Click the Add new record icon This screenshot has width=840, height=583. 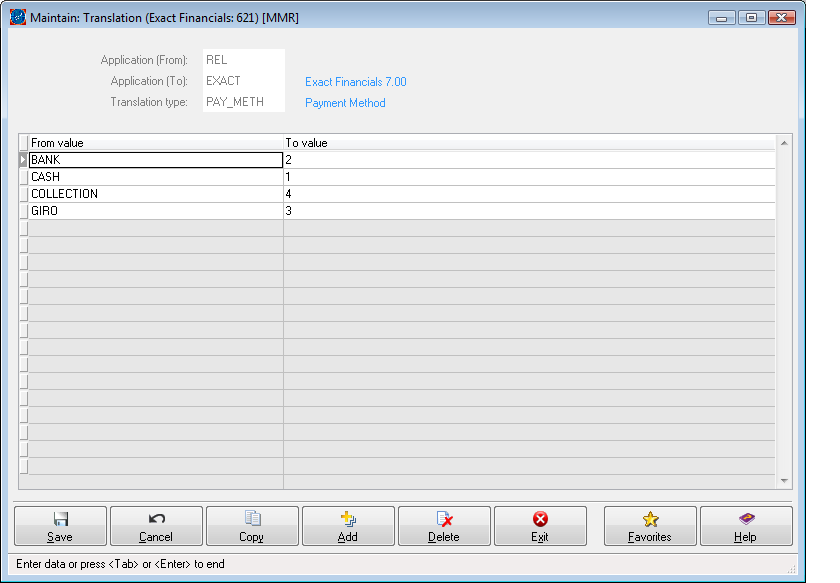[x=348, y=519]
